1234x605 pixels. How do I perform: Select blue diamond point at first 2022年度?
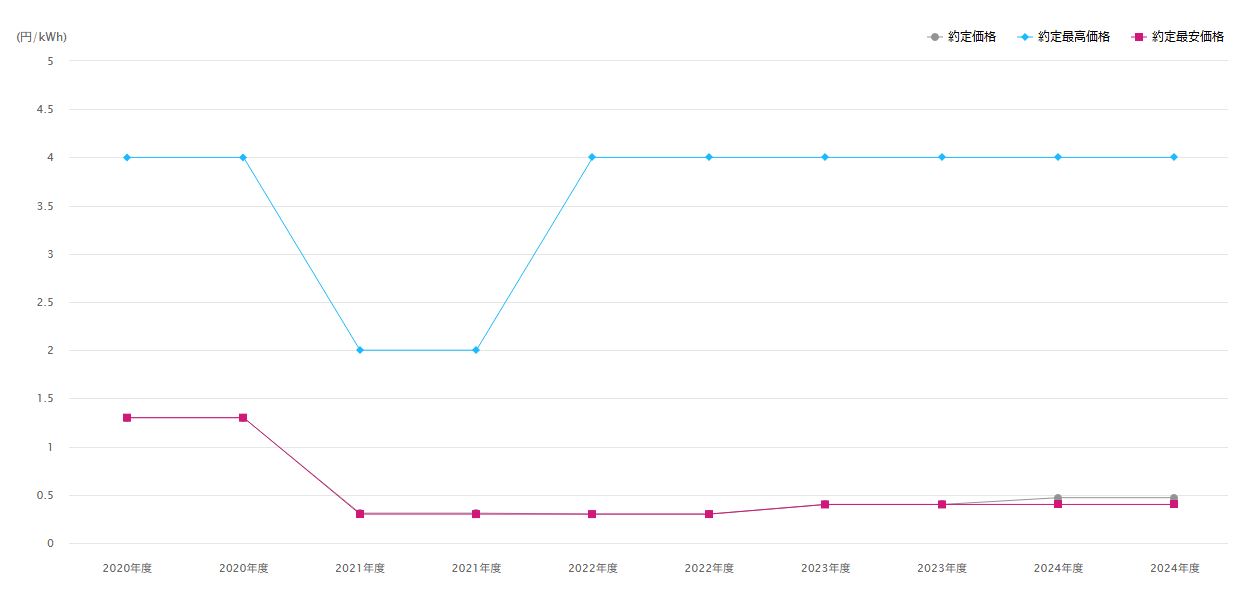(x=592, y=157)
